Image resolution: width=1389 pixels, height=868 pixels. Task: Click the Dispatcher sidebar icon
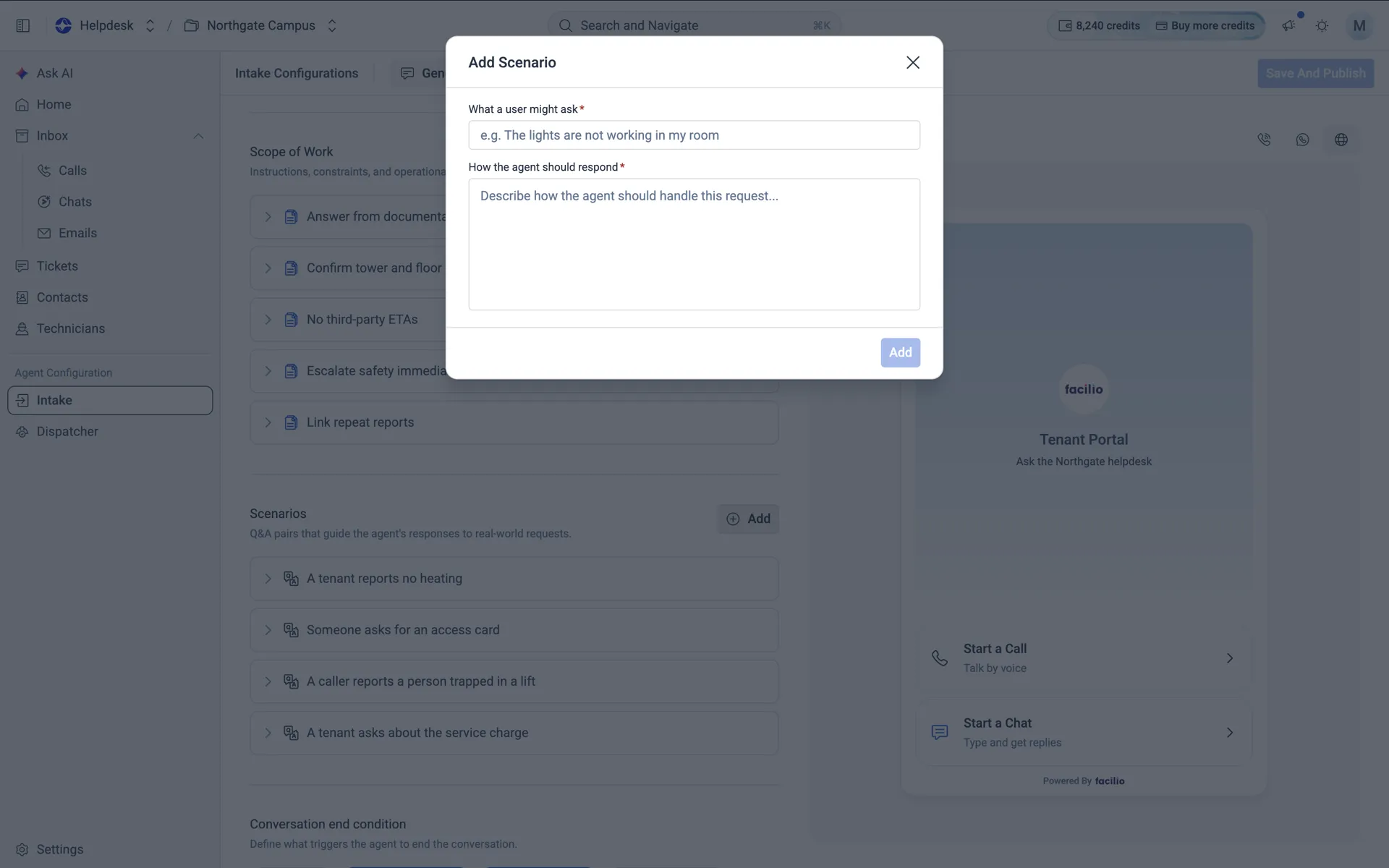[x=22, y=432]
